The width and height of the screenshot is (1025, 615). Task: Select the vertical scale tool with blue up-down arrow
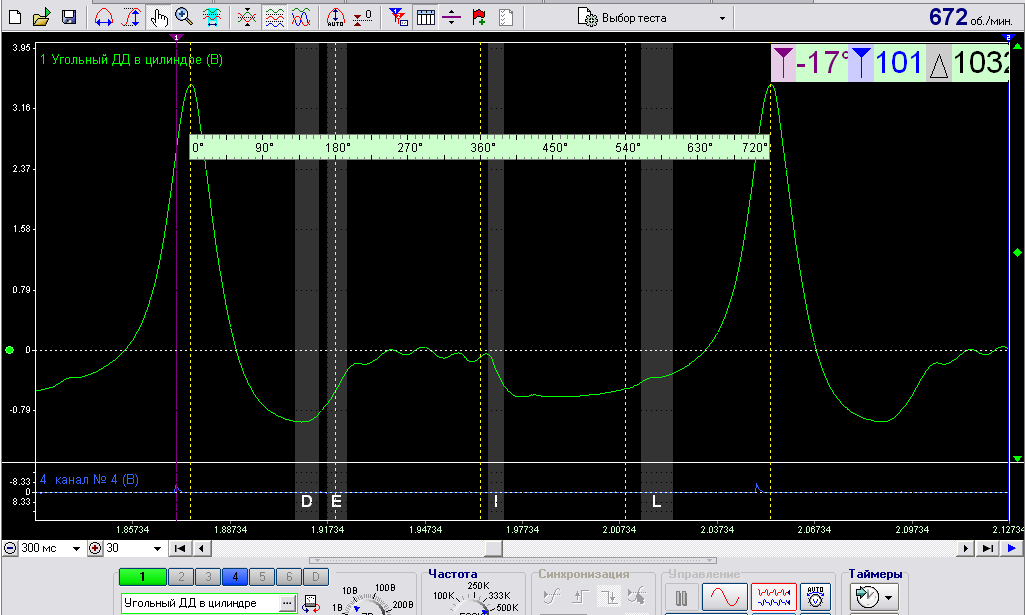pos(131,17)
